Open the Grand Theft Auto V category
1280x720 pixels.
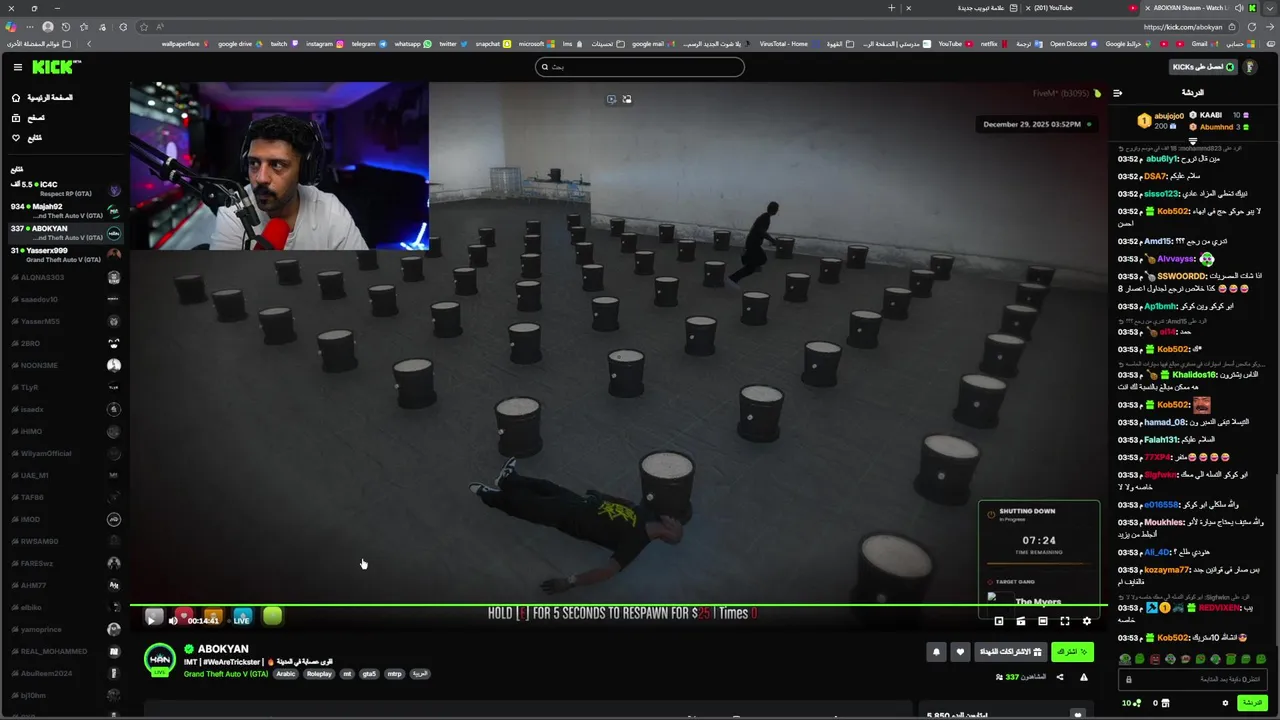226,674
